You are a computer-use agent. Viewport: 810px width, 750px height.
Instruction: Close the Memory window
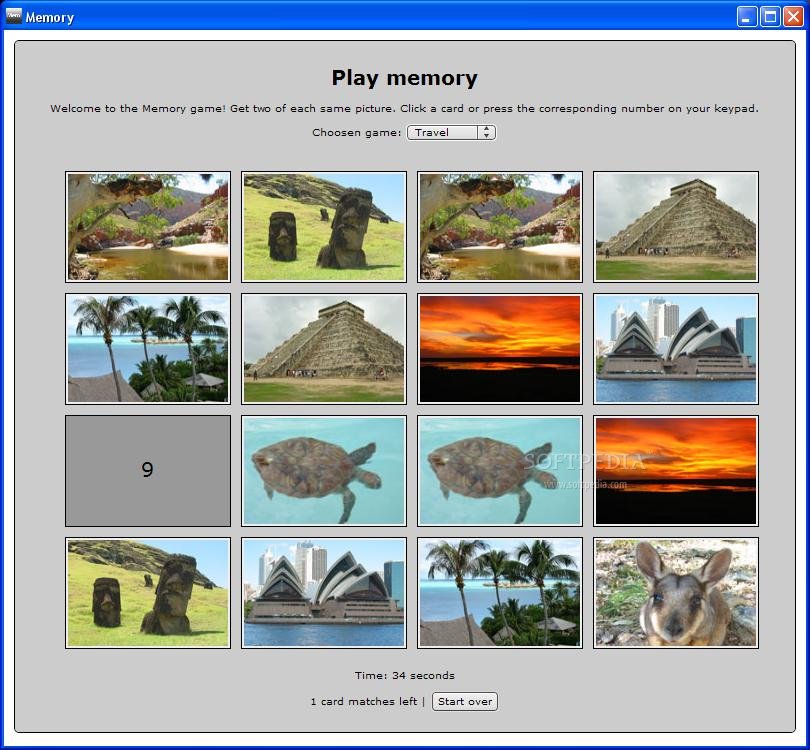point(793,17)
